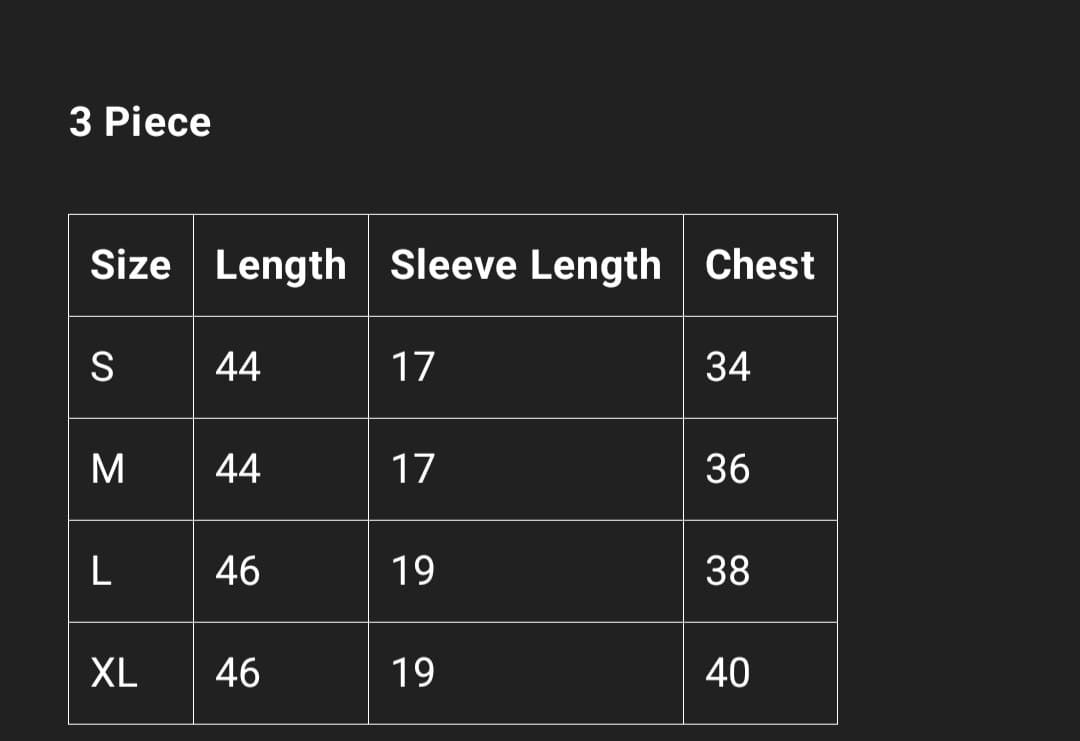Select the Sleeve Length column header
Viewport: 1080px width, 741px height.
coord(525,265)
